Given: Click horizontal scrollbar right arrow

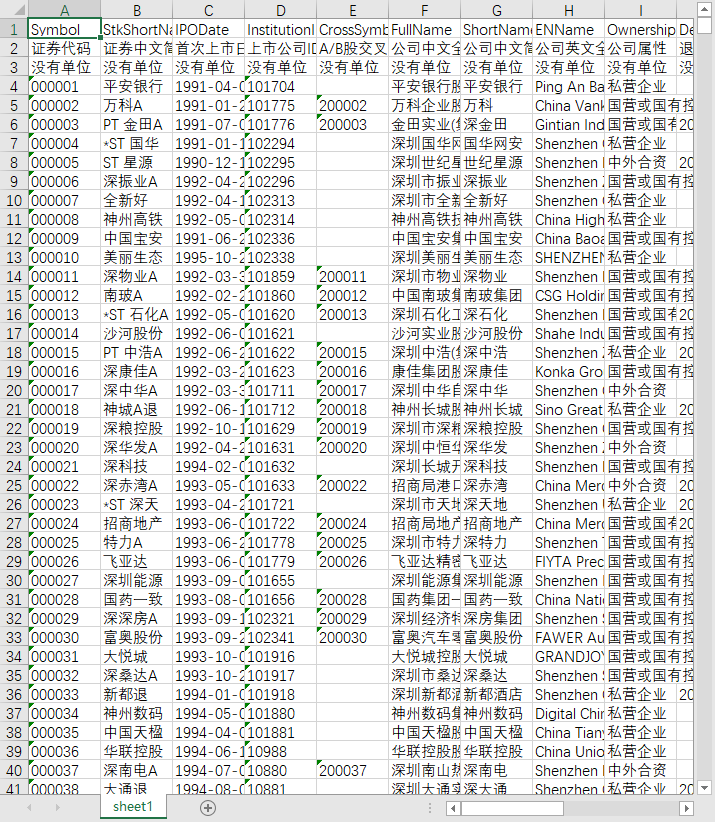Looking at the screenshot, I should point(686,808).
